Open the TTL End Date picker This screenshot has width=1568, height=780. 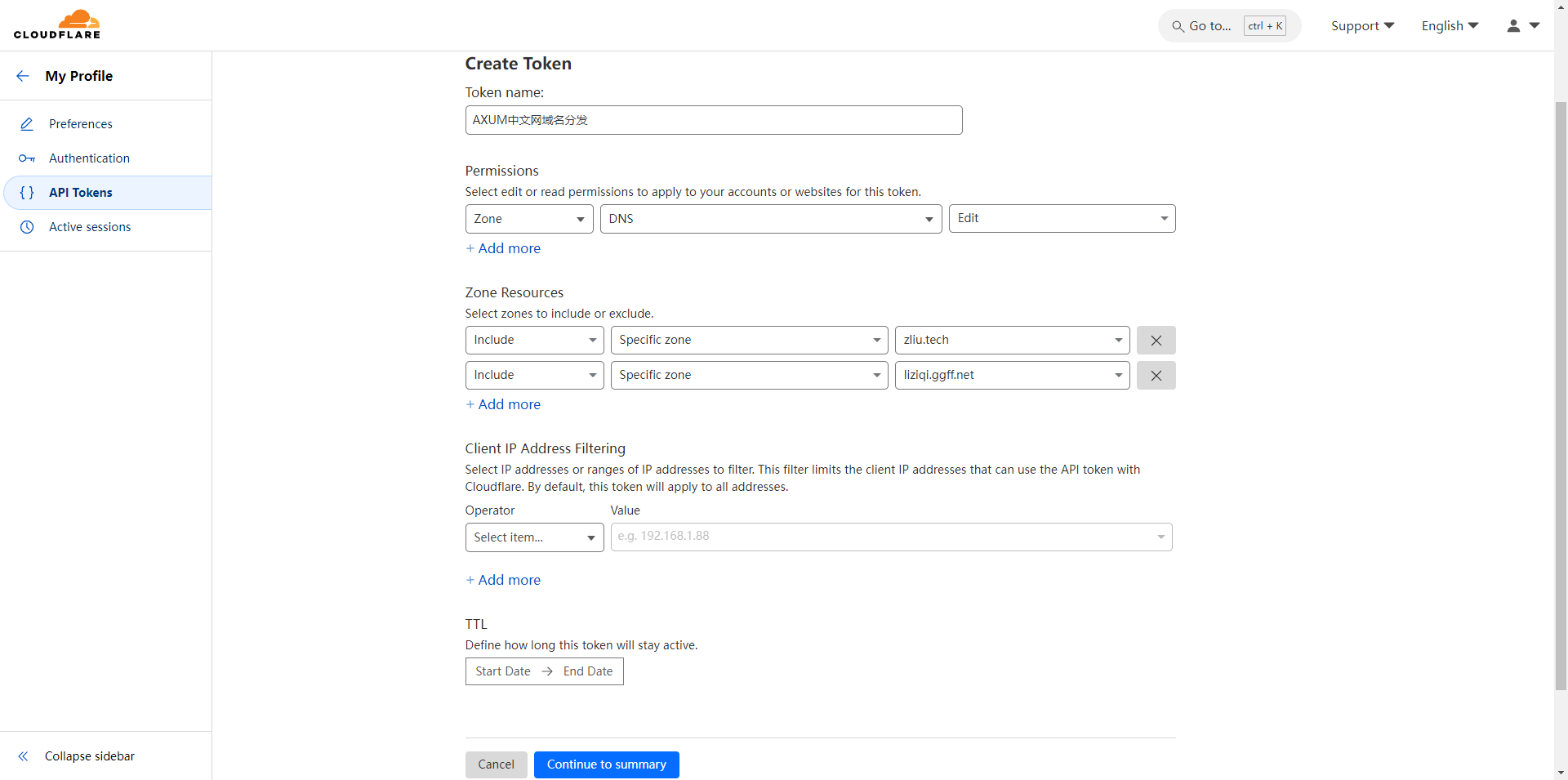588,671
